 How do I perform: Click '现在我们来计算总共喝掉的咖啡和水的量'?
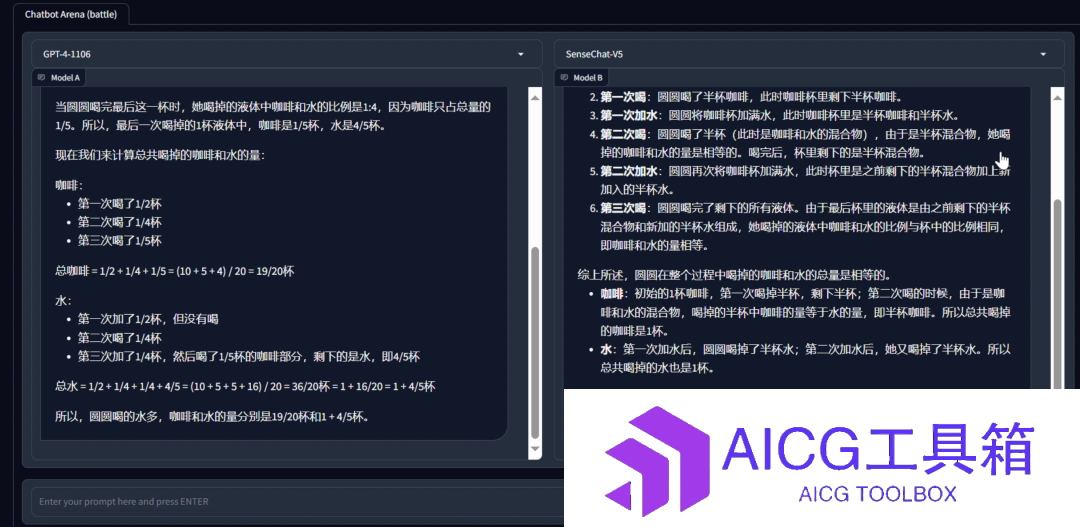point(160,156)
